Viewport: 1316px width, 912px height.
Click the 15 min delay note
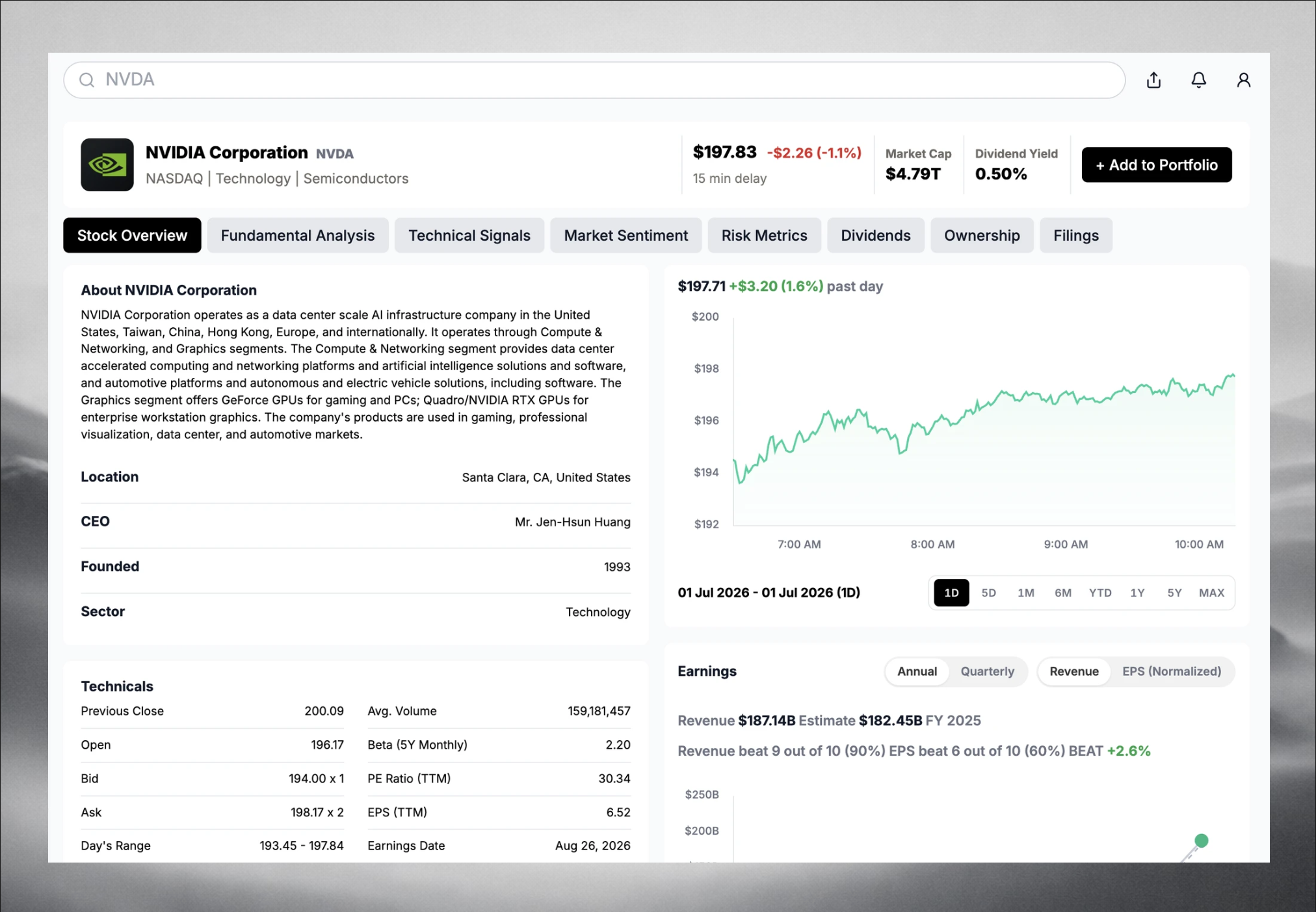click(x=730, y=178)
